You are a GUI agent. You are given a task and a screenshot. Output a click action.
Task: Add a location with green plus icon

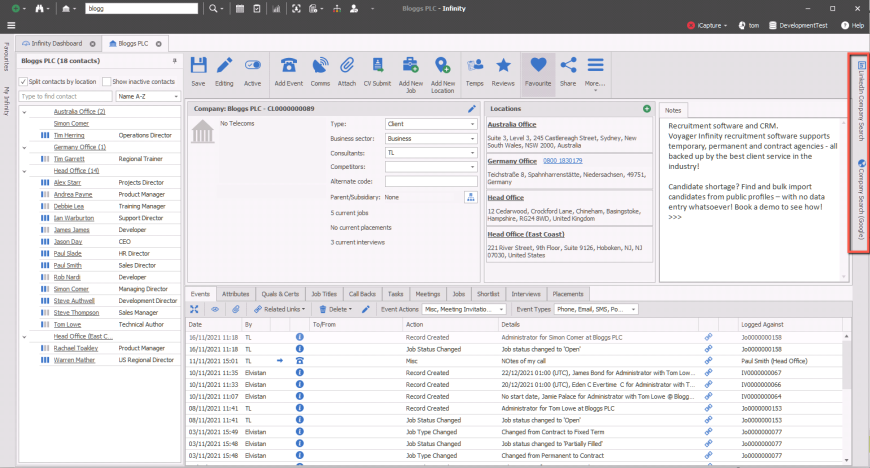647,108
